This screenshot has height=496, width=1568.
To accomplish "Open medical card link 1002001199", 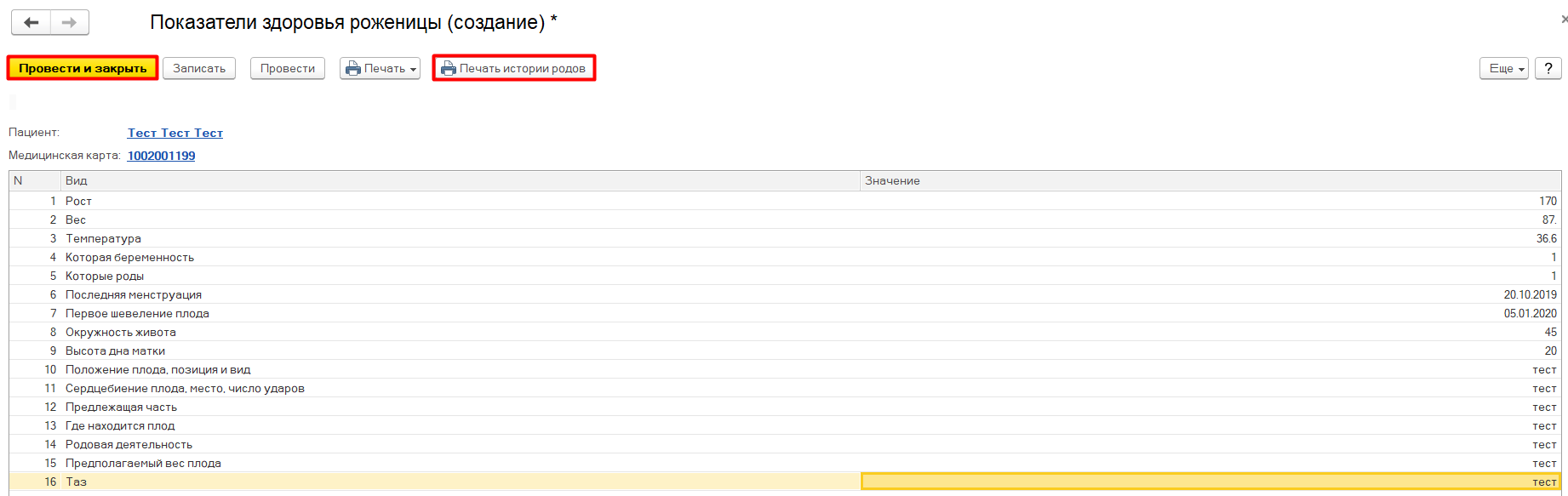I will 161,156.
